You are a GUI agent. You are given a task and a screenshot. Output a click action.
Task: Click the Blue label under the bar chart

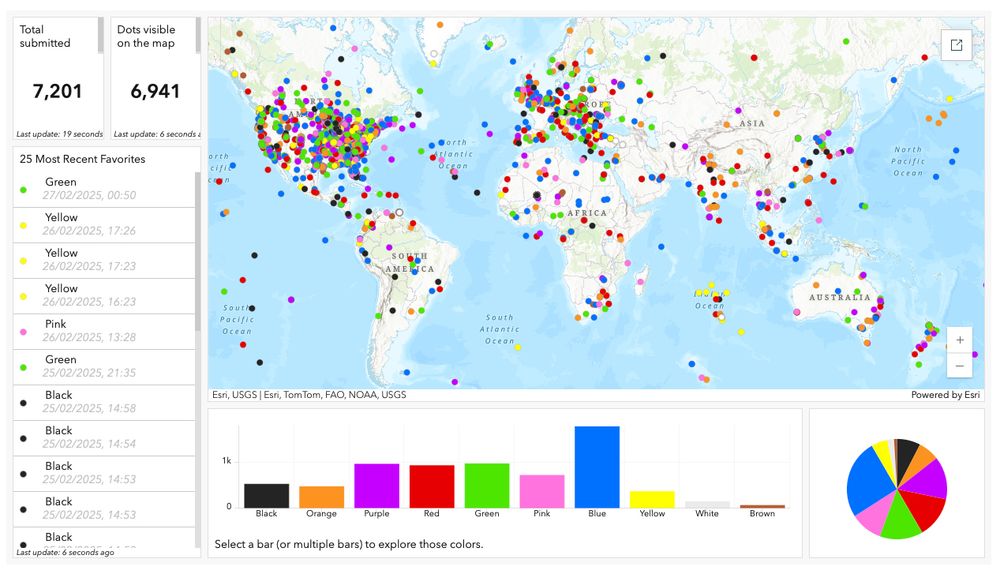597,514
